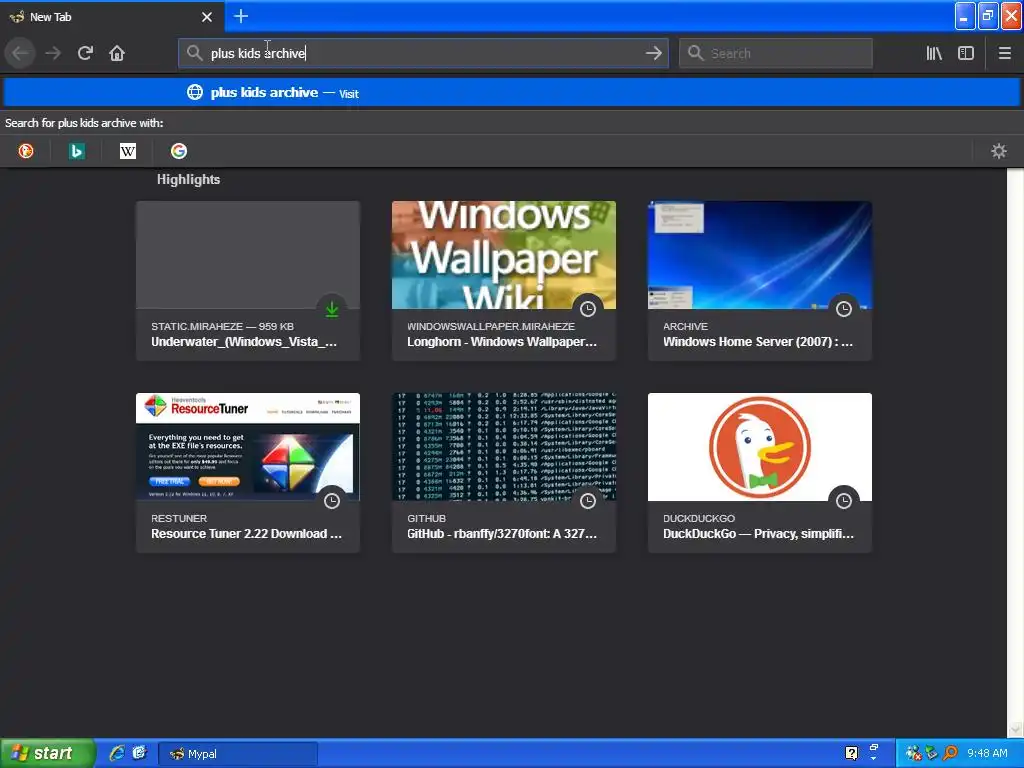Open the blank Underwater download thumbnail
This screenshot has width=1024, height=768.
pyautogui.click(x=248, y=255)
